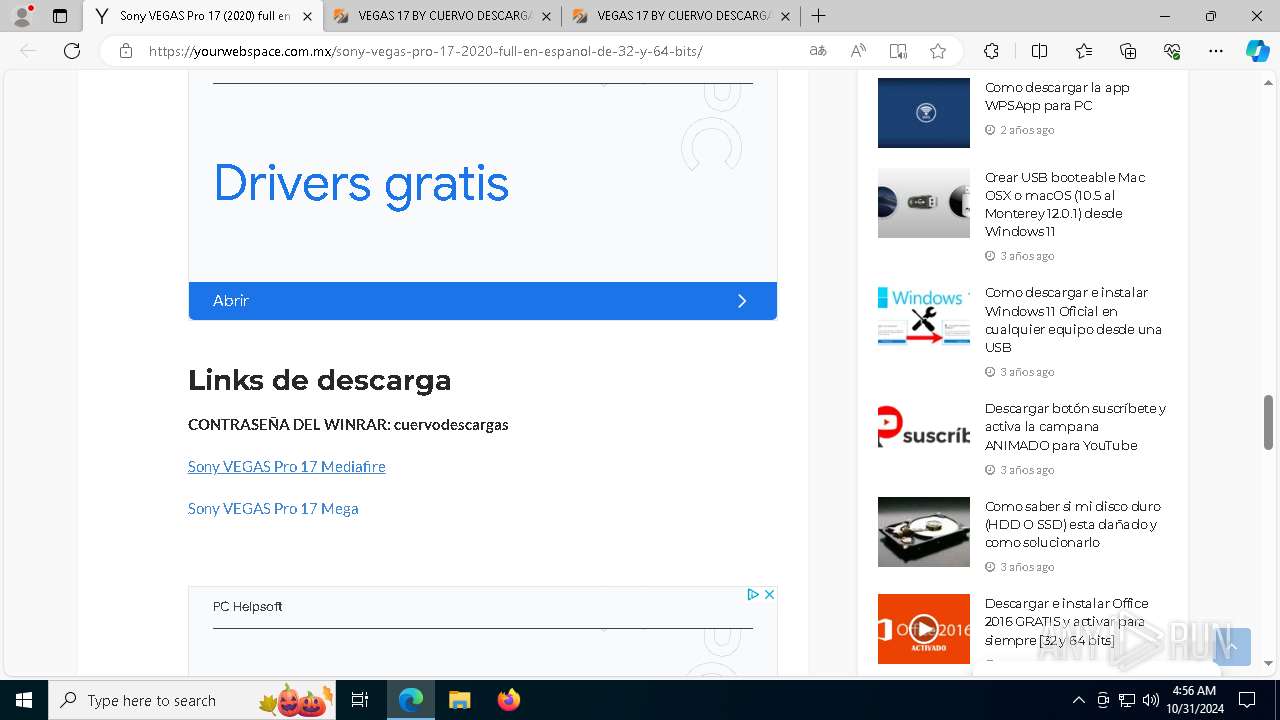
Task: Close the PC Helpsoft ad with X
Action: pos(769,594)
